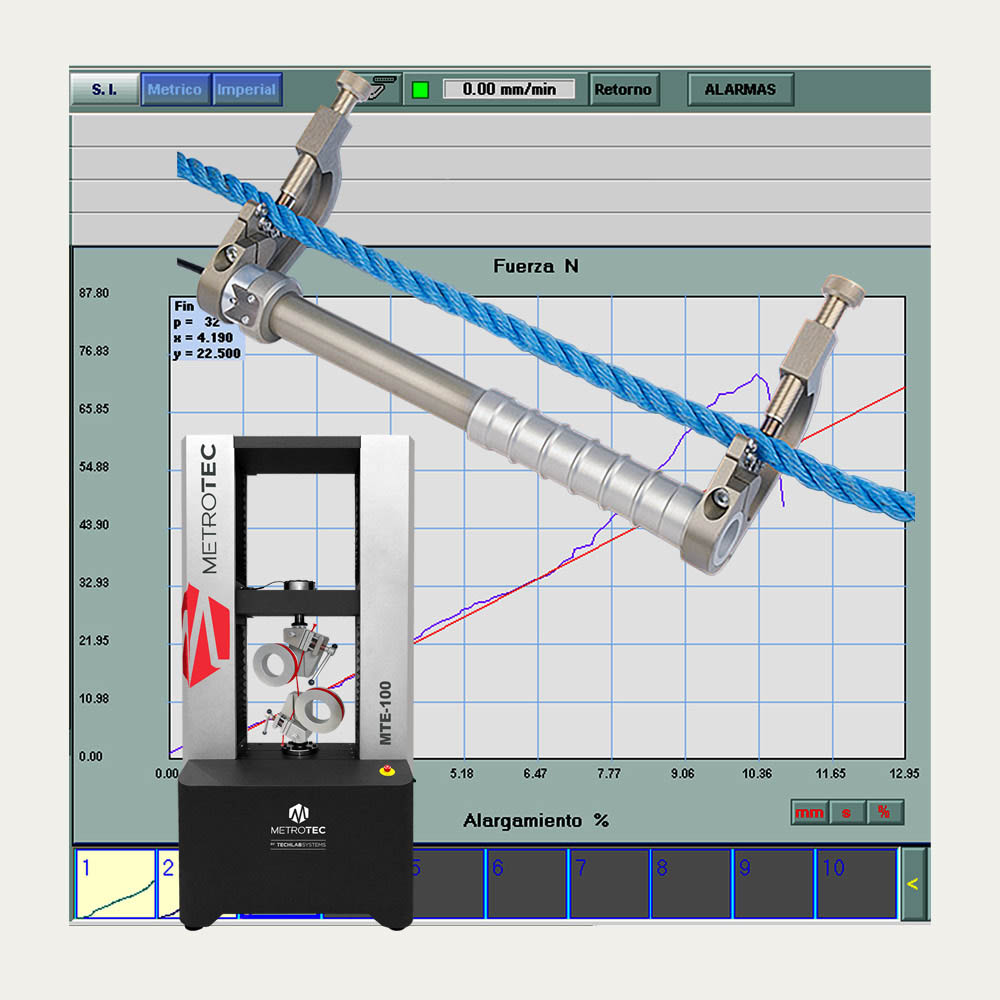This screenshot has height=1000, width=1000.
Task: Switch units to Metrico
Action: tap(174, 89)
